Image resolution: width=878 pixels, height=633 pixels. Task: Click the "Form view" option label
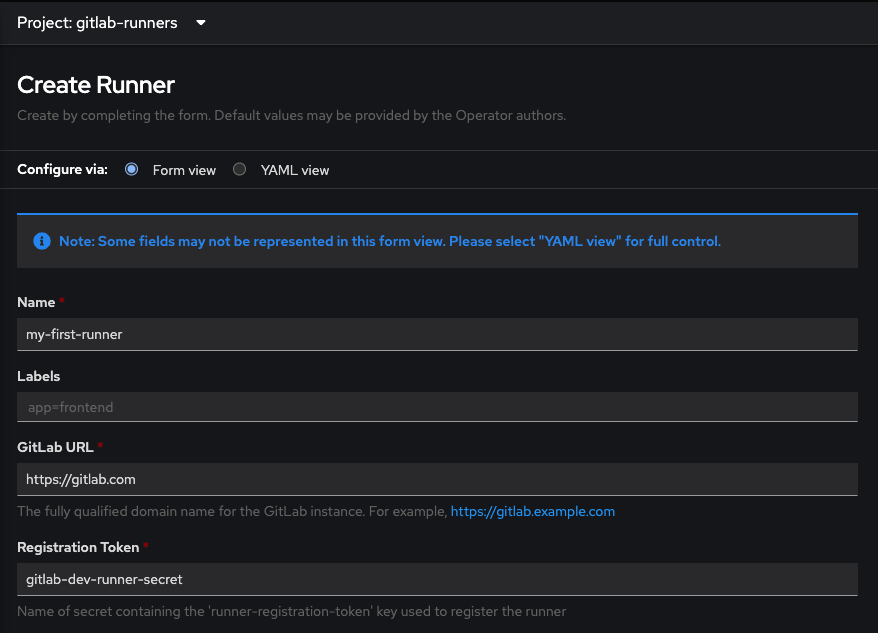point(184,170)
